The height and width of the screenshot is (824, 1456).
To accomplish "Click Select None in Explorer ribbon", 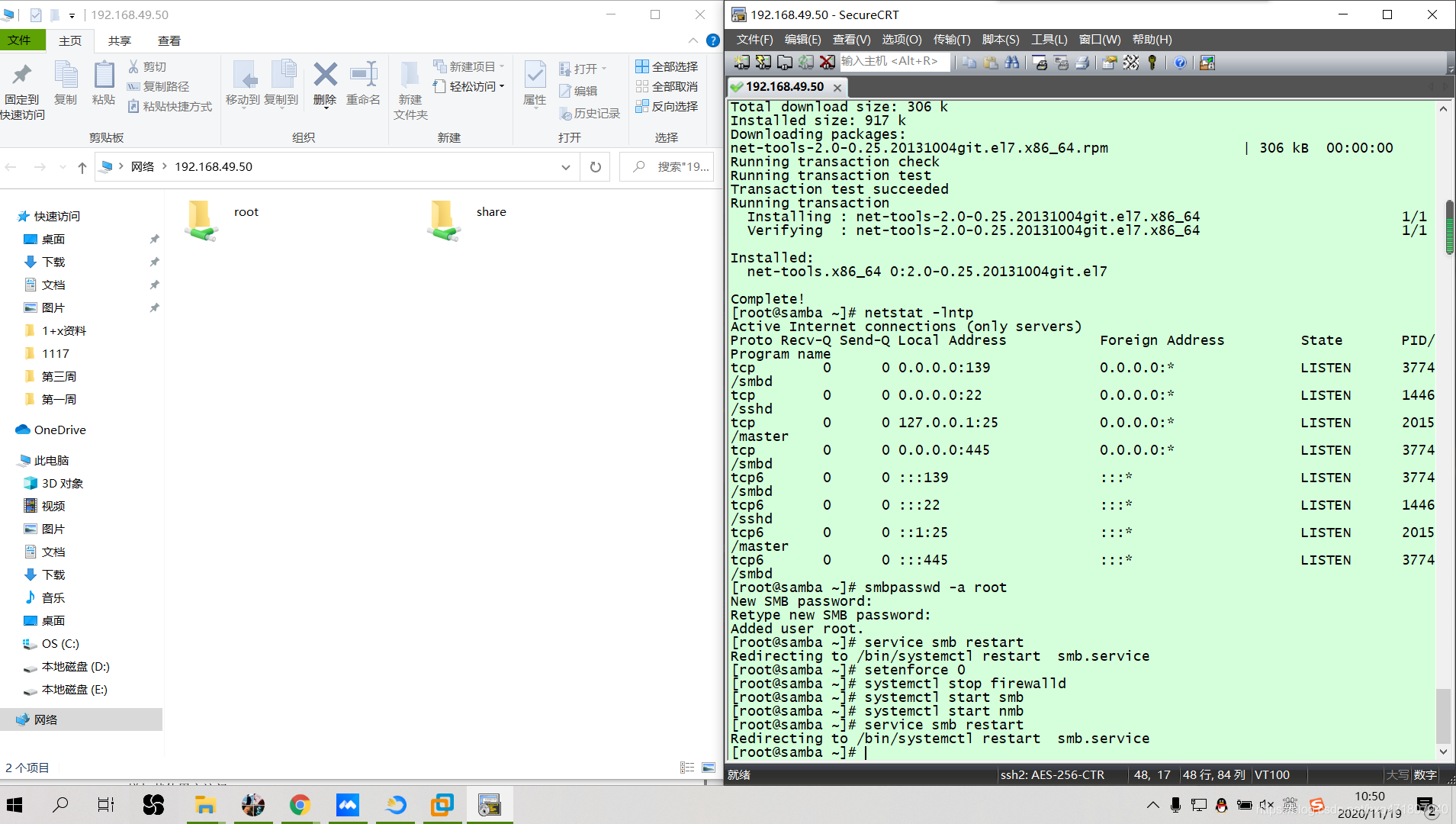I will (667, 86).
